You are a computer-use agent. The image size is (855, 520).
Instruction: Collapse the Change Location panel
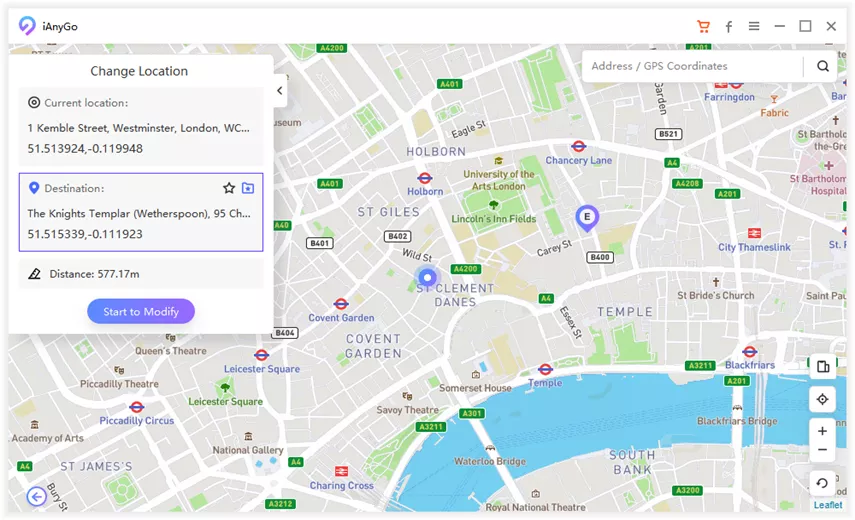click(x=280, y=90)
